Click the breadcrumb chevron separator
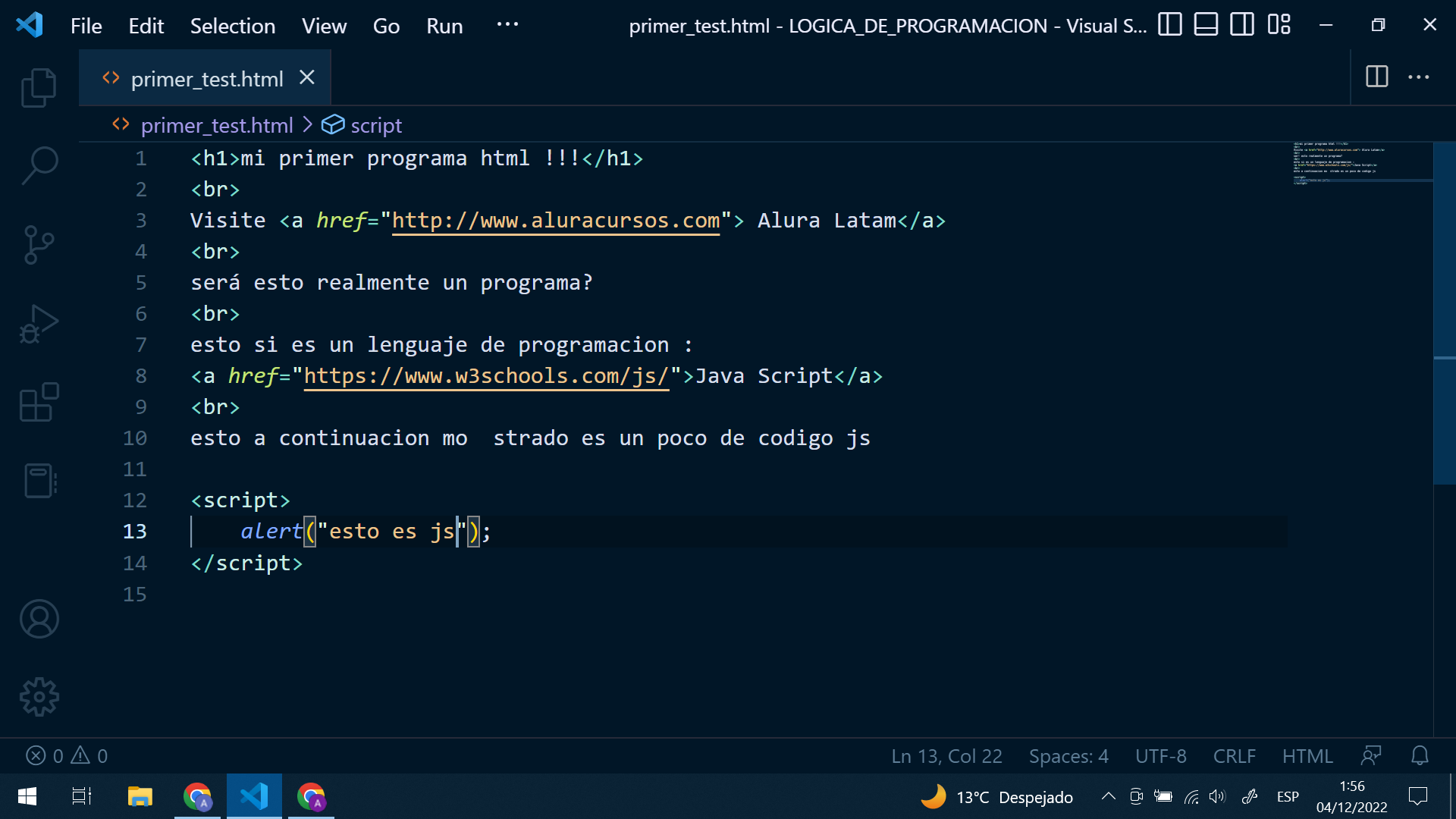Screen dimensions: 1456x819 pos(307,124)
